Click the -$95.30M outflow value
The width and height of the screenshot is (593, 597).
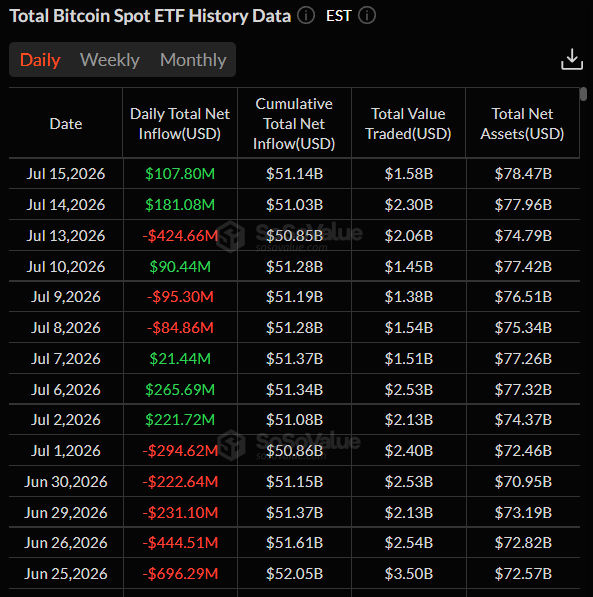(180, 297)
